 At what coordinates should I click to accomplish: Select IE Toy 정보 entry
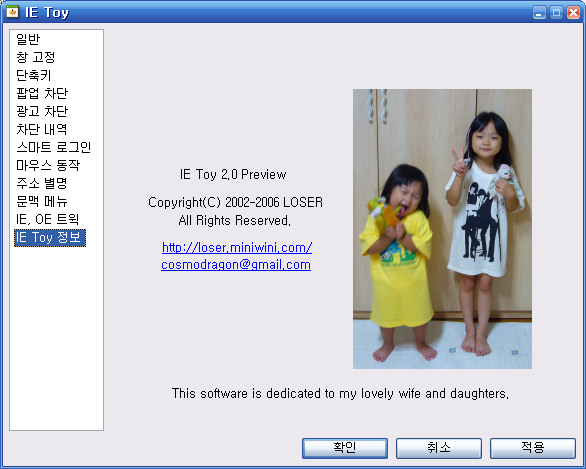point(50,238)
